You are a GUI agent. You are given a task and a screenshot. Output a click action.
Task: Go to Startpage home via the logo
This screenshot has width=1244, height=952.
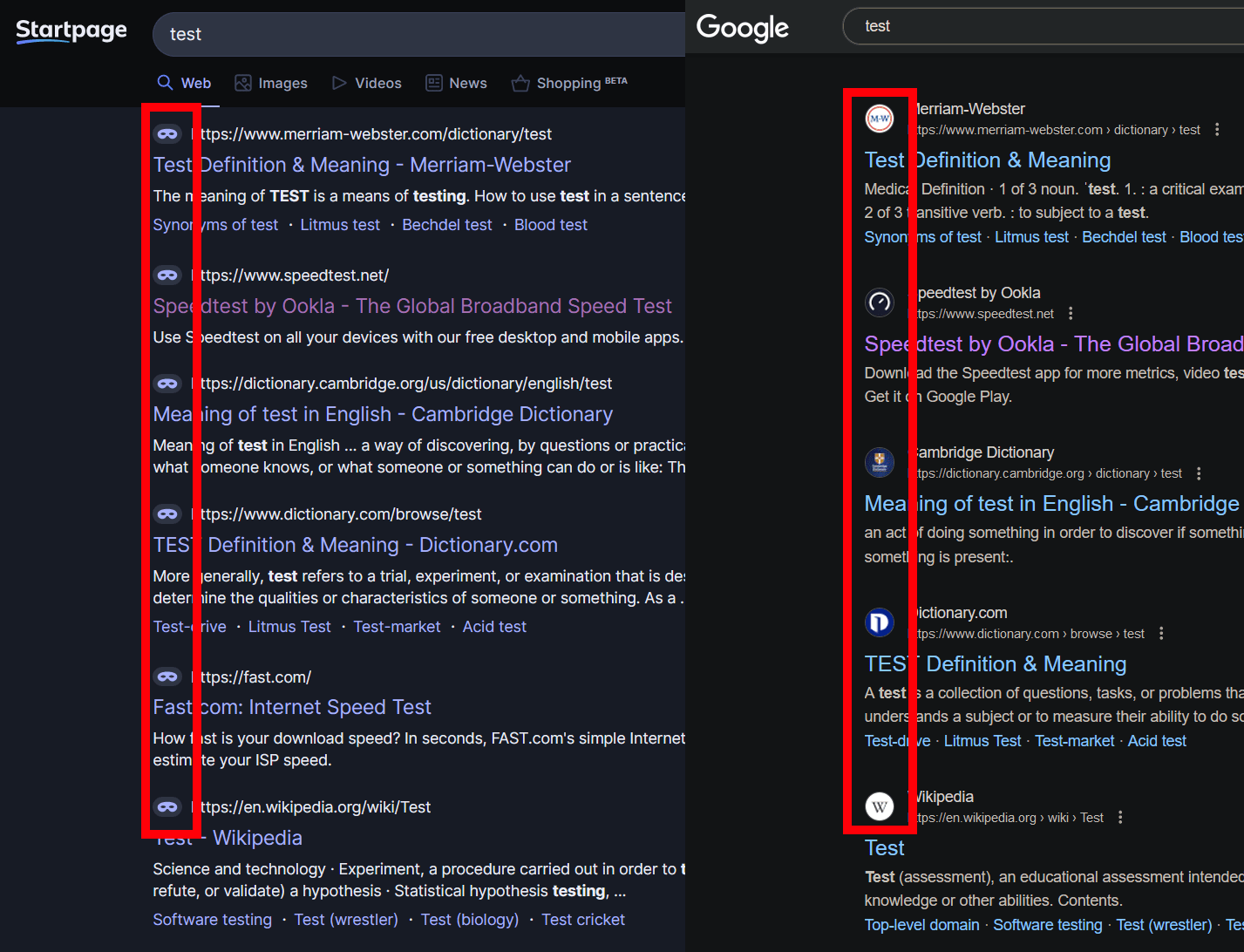71,31
